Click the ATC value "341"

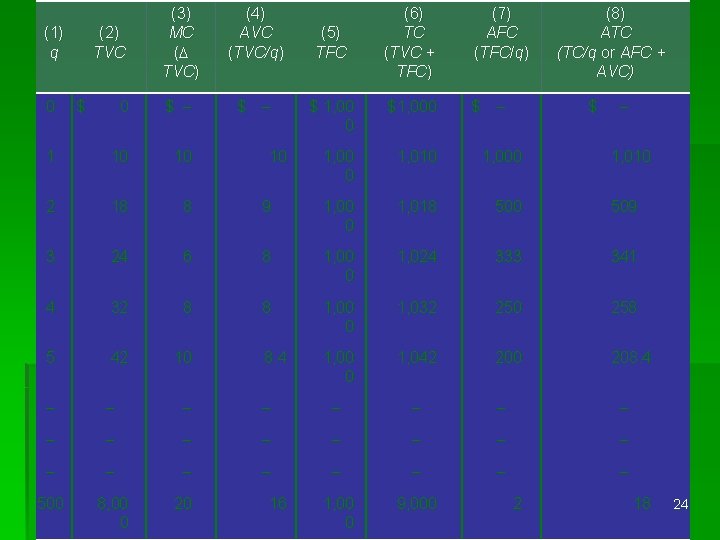(x=624, y=257)
